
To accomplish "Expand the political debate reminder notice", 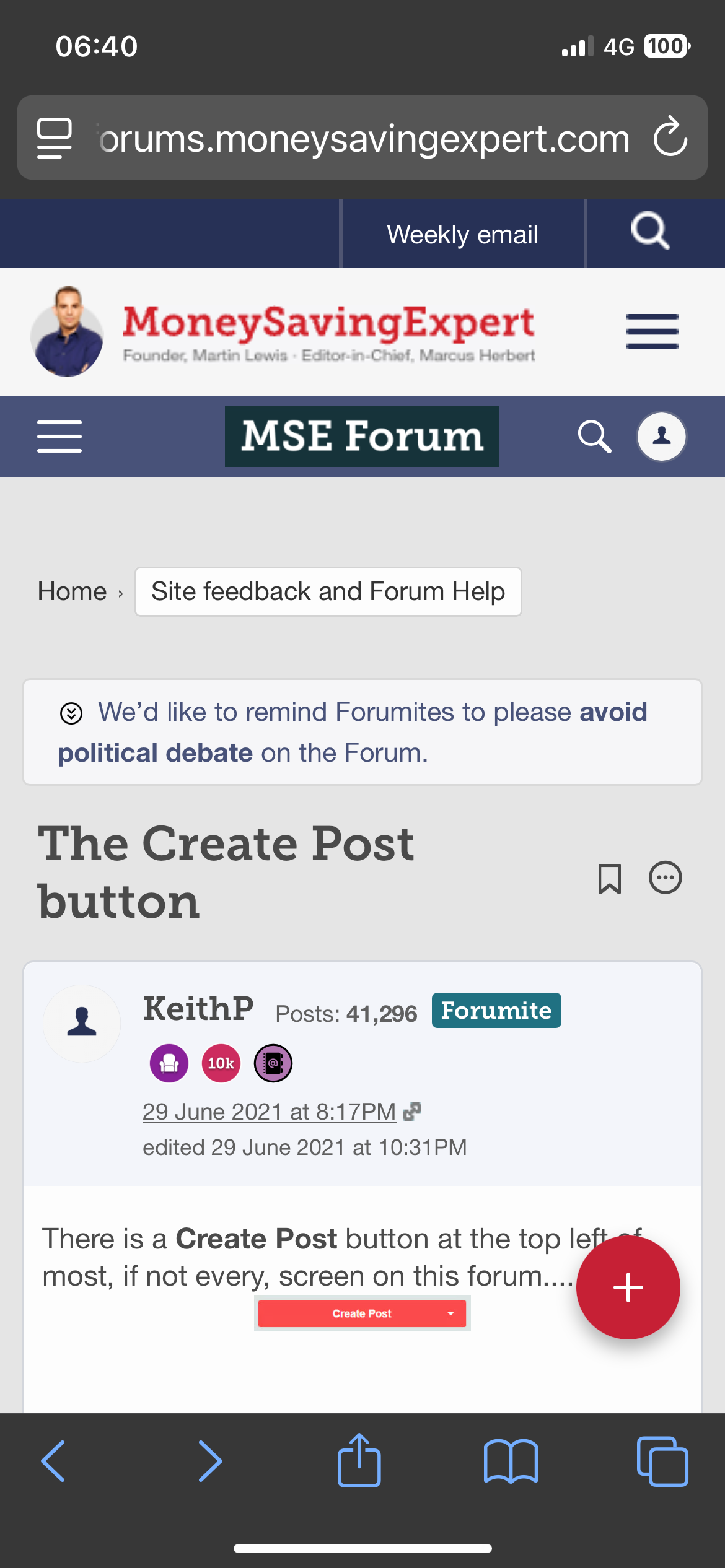I will 71,713.
